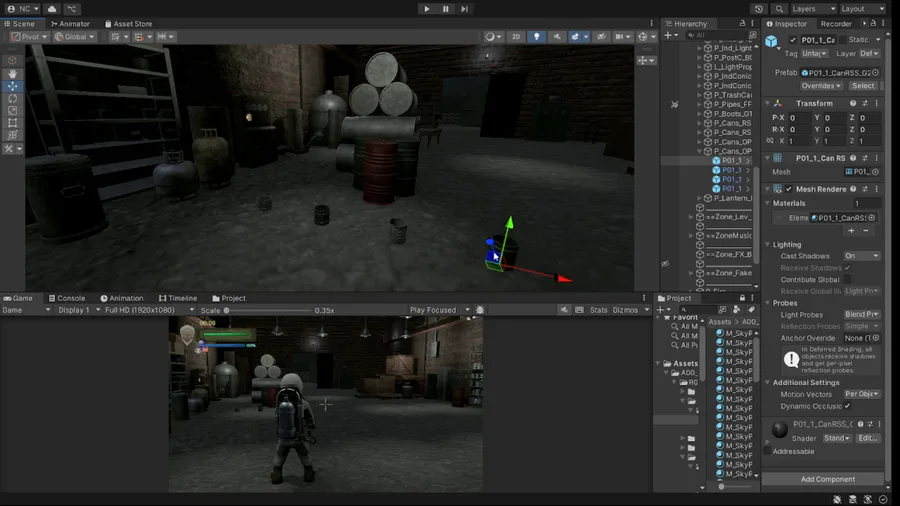Lock the Hierarchy panel
This screenshot has width=900, height=506.
[742, 24]
